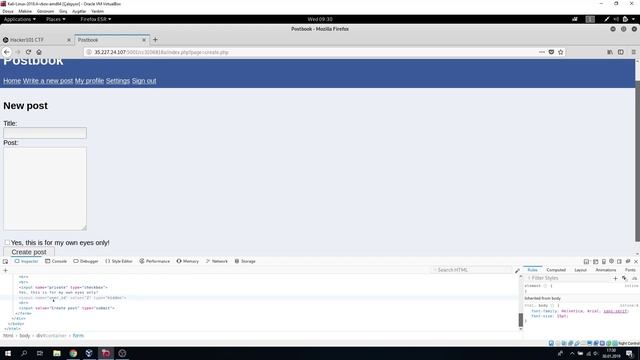Open Windows taskbar search icon
Viewport: 640px width, 360px height.
[24, 353]
